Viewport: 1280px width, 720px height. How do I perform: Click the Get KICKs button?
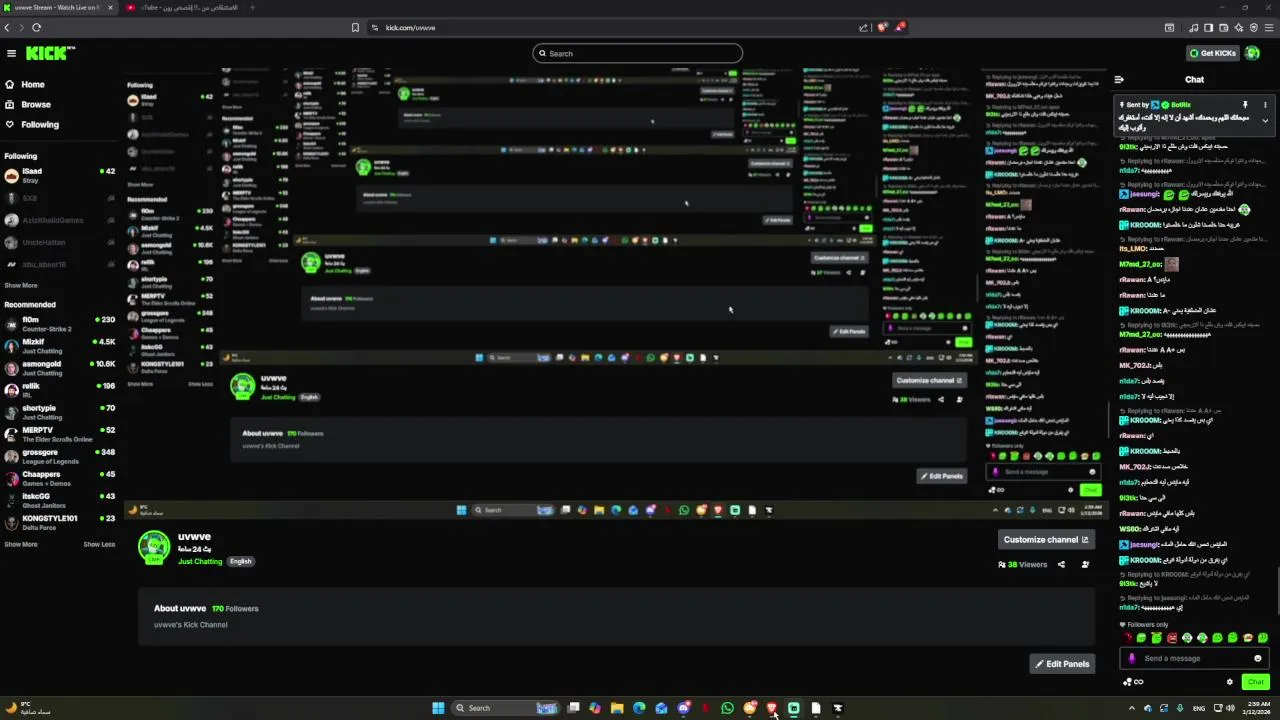[x=1212, y=53]
